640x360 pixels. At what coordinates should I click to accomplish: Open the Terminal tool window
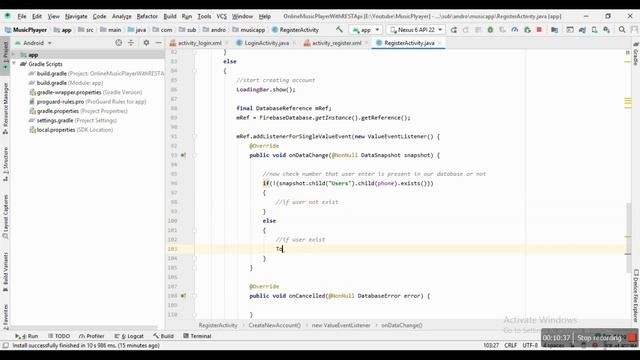point(197,336)
